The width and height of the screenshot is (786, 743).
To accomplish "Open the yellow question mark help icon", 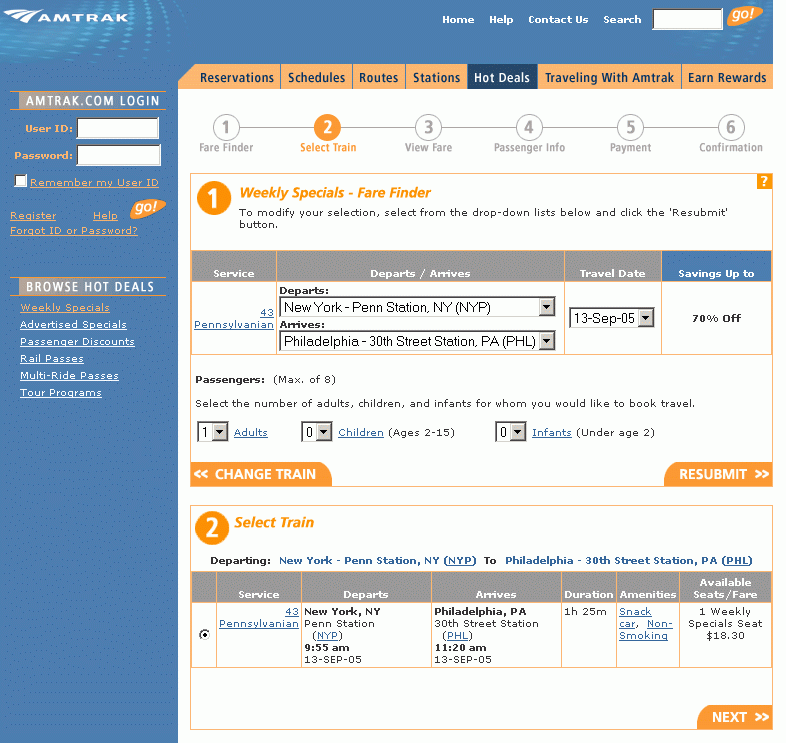I will point(764,181).
